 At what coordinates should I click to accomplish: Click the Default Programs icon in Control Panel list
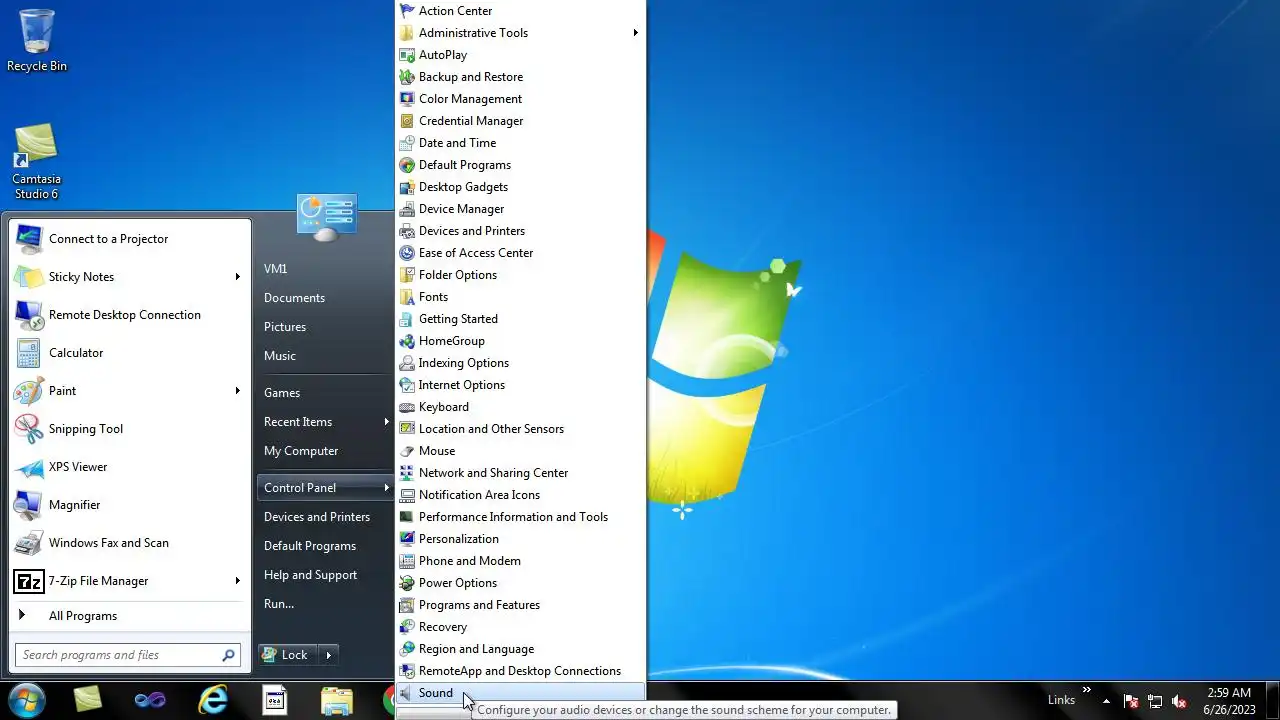coord(407,165)
